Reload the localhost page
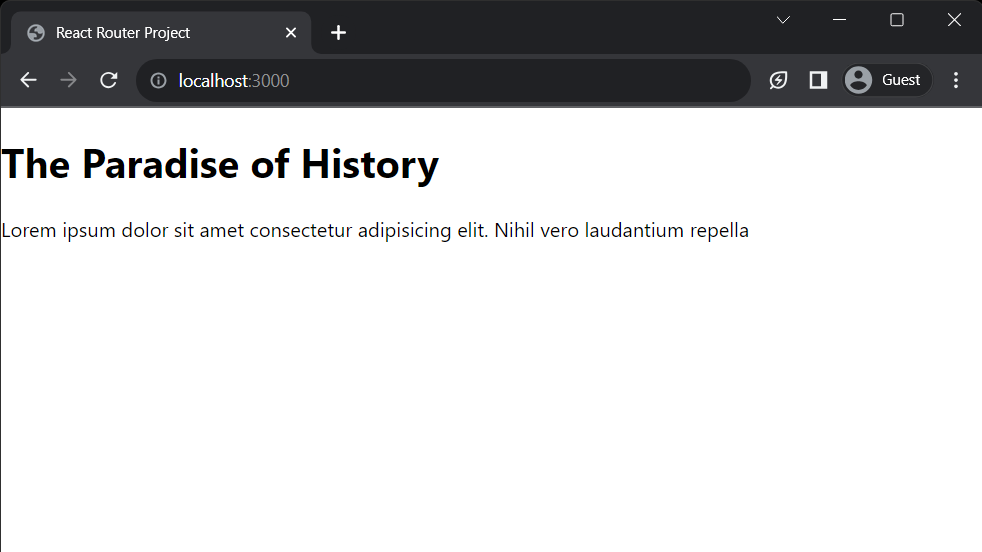982x552 pixels. click(x=109, y=80)
